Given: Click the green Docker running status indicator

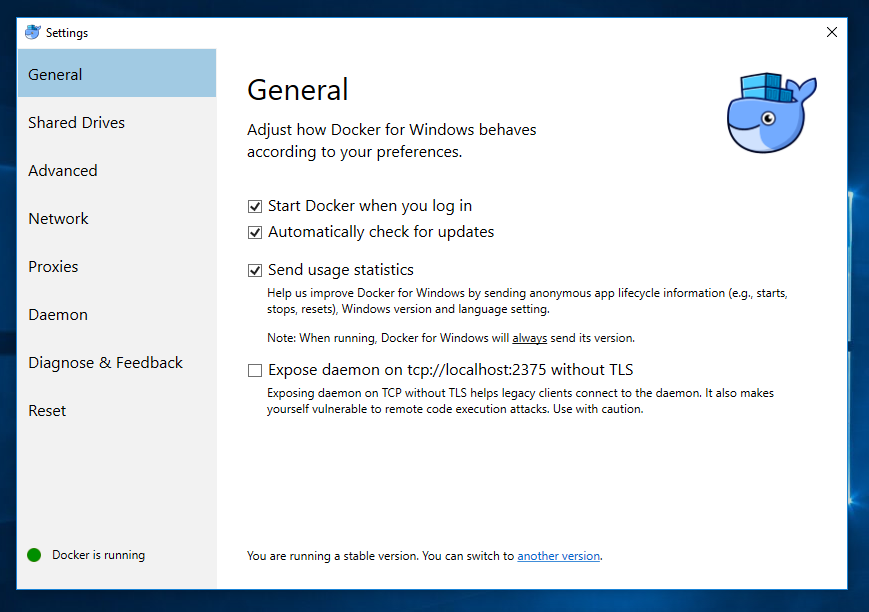Looking at the screenshot, I should coord(34,555).
